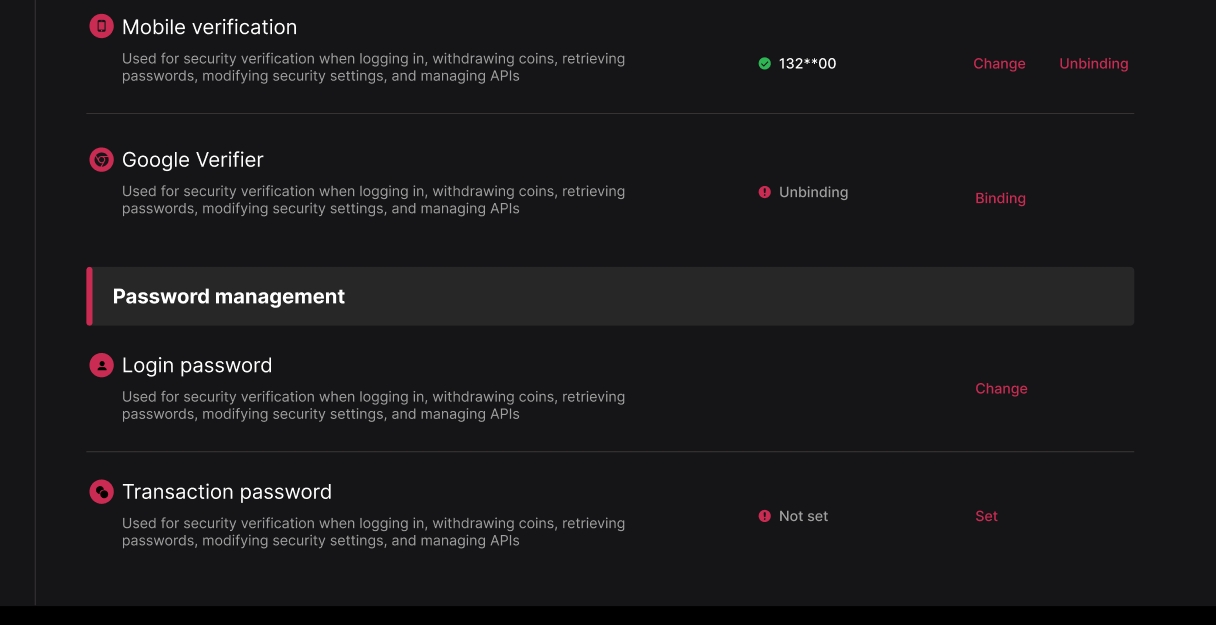Image resolution: width=1216 pixels, height=625 pixels.
Task: Click the Password management section header
Action: point(229,297)
